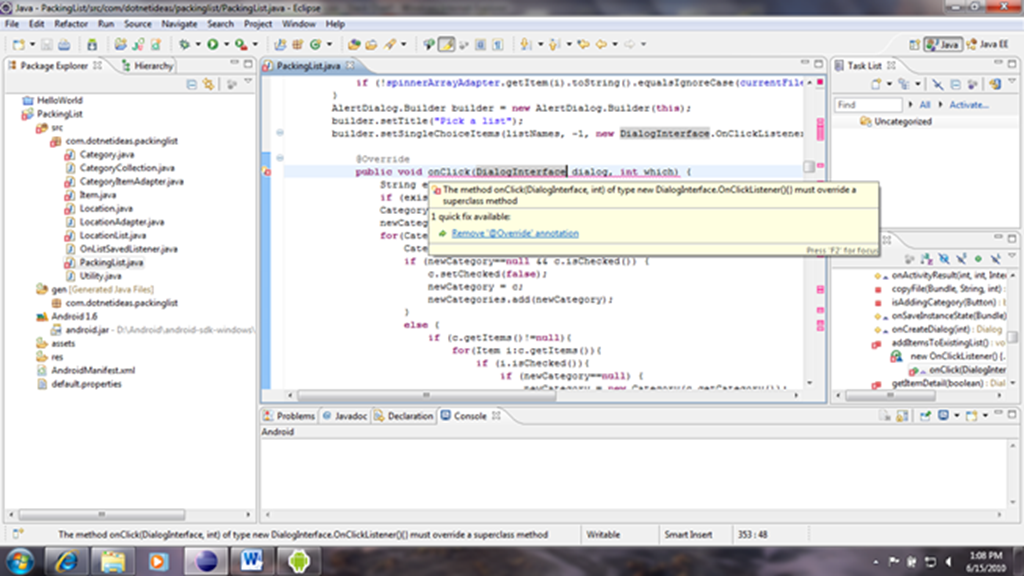Click the New Java Class green icon

(x=315, y=44)
